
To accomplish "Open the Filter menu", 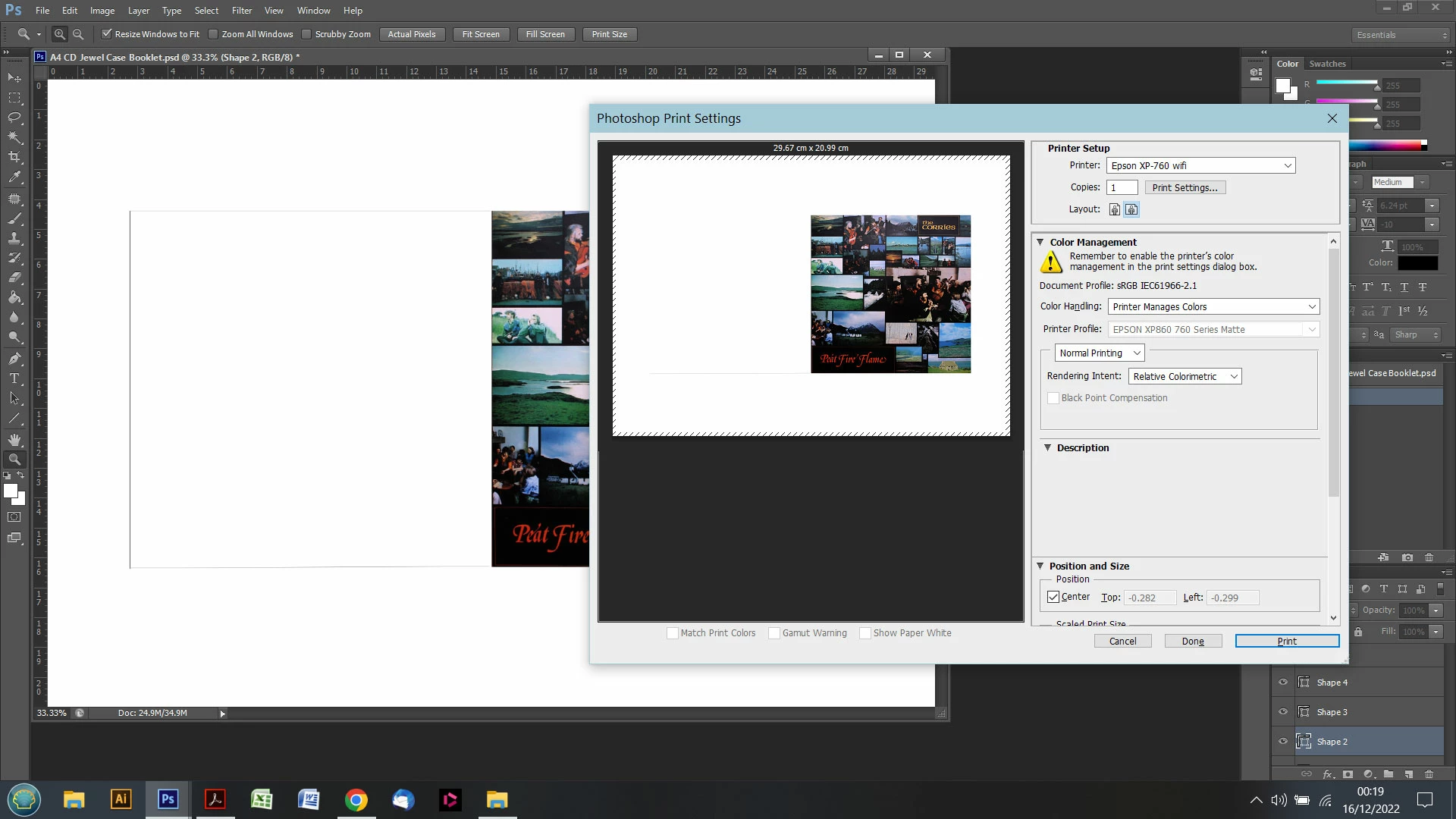I will [241, 11].
